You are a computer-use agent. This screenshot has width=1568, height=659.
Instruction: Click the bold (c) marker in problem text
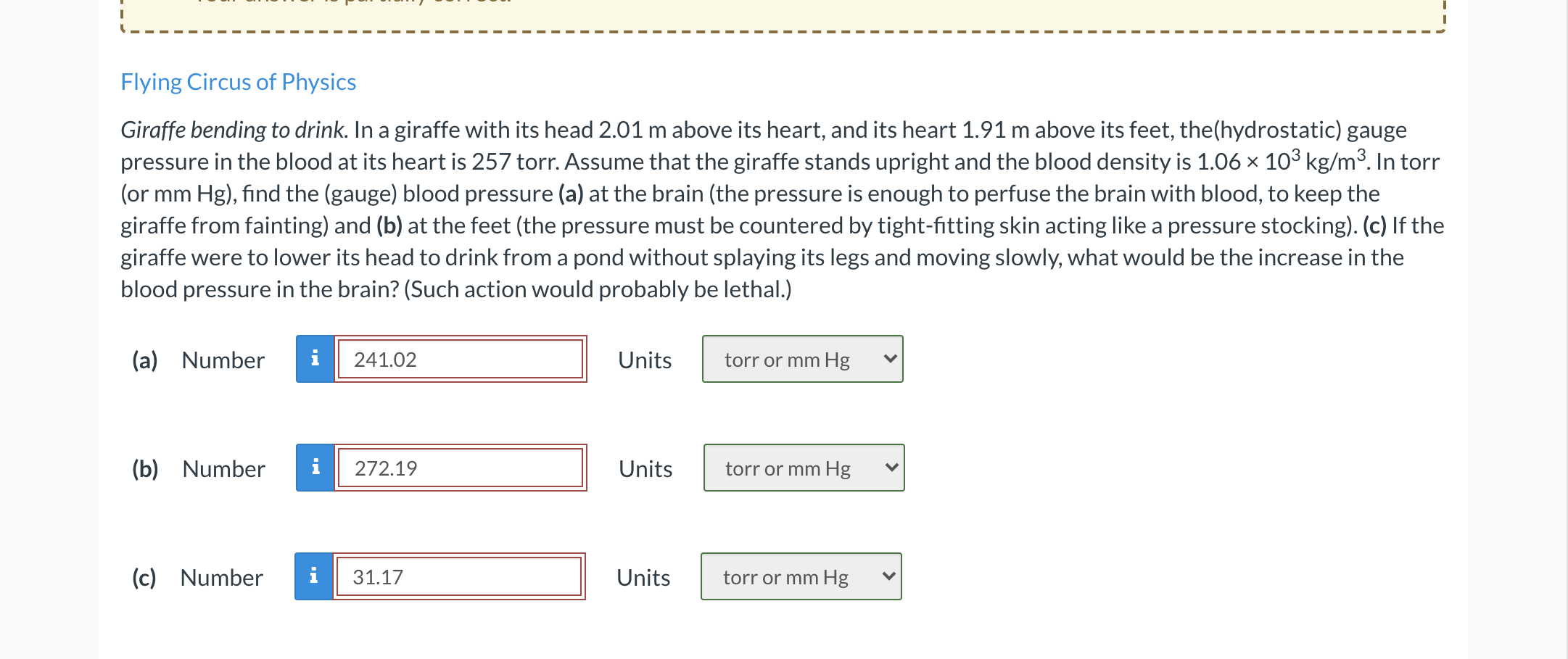[1374, 225]
